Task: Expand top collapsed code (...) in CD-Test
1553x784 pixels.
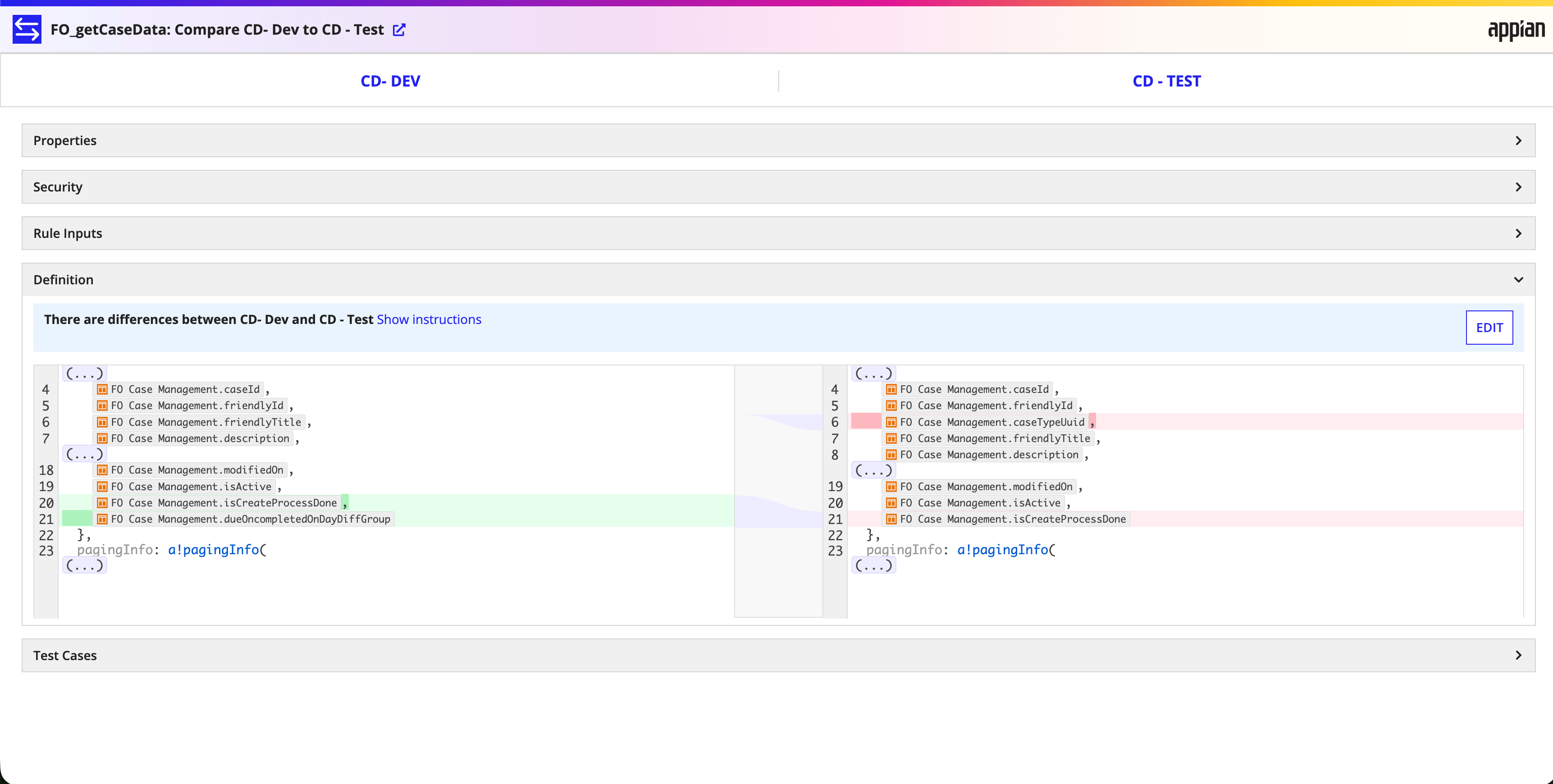Action: pyautogui.click(x=873, y=374)
